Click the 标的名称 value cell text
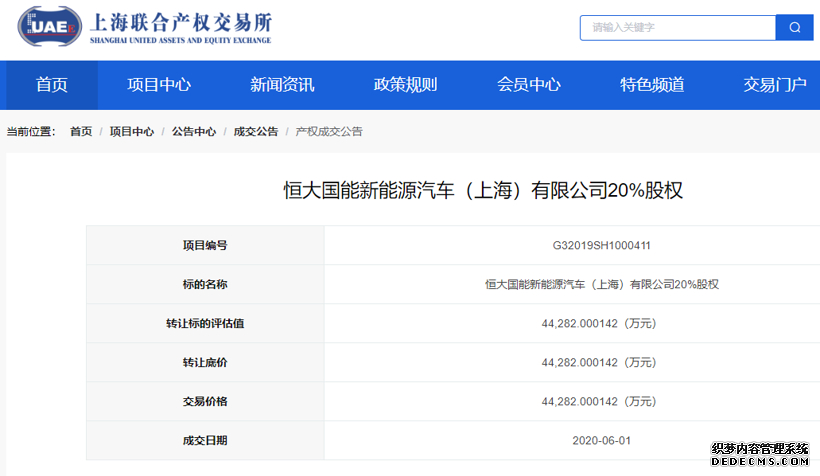 602,285
